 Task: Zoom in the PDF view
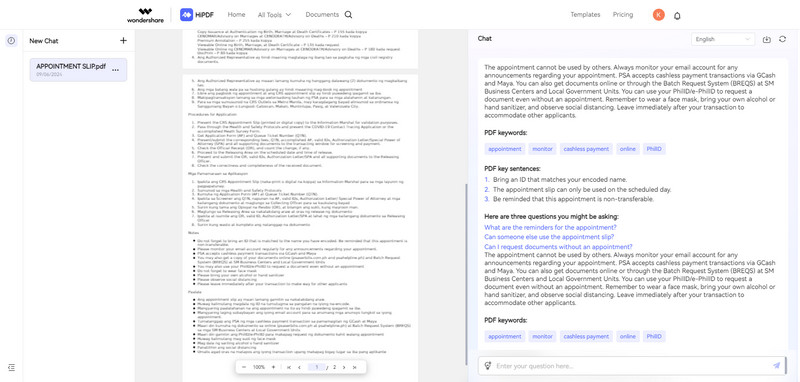click(x=273, y=367)
